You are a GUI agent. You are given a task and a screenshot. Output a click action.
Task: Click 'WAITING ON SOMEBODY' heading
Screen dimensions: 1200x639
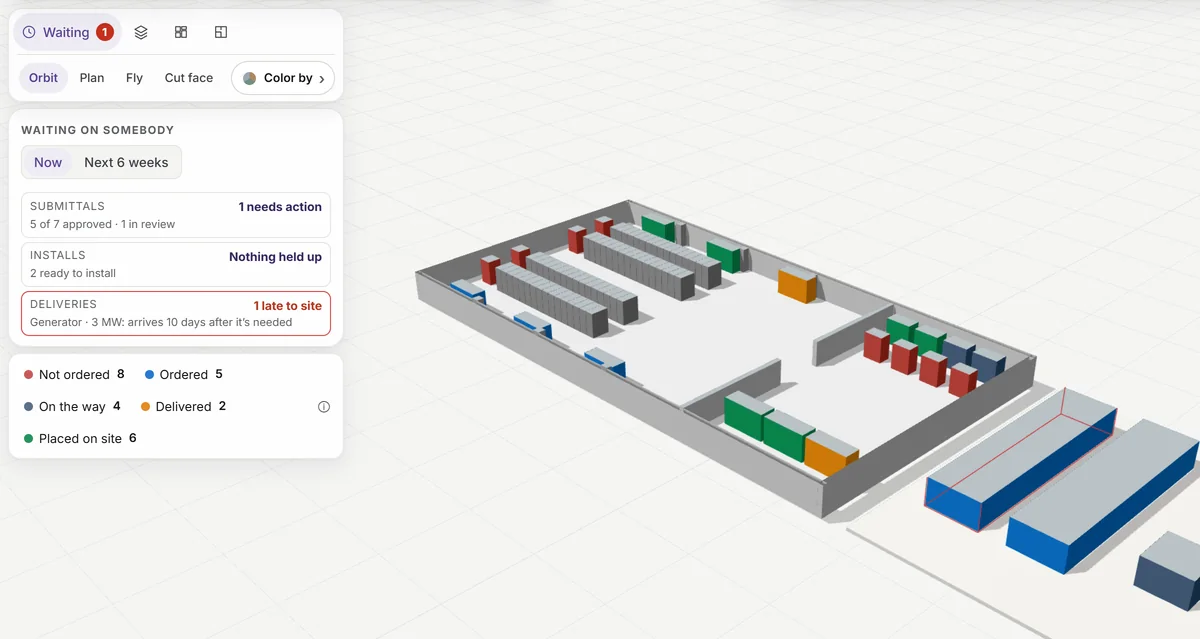(98, 130)
